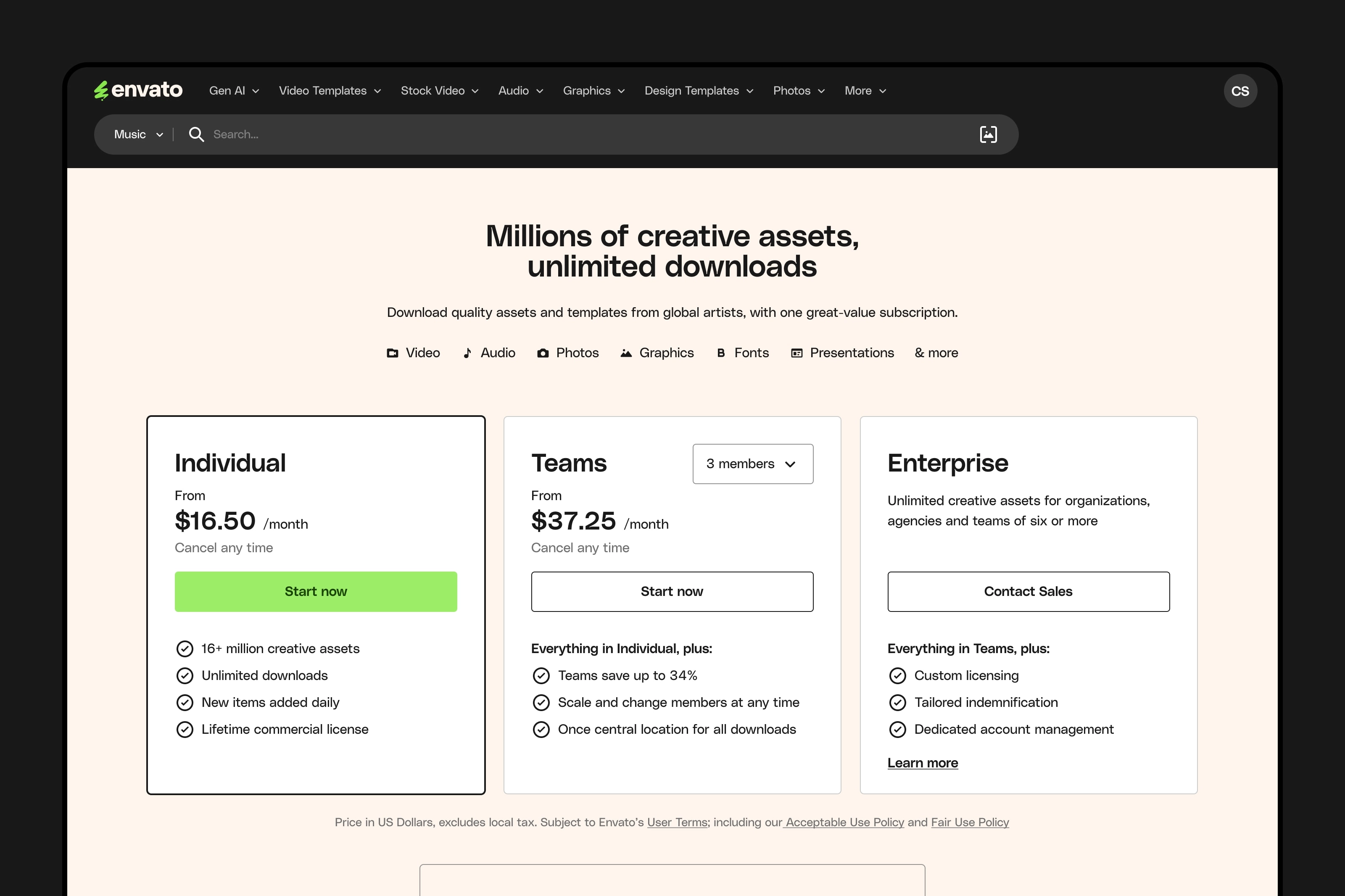Viewport: 1345px width, 896px height.
Task: Click inside the search field
Action: pos(400,134)
